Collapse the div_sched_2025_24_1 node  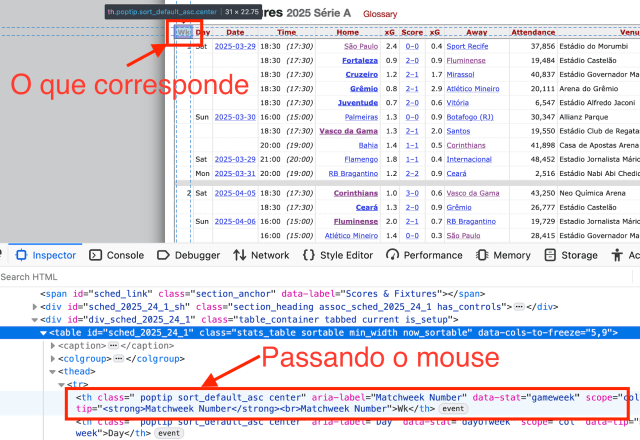(x=35, y=320)
